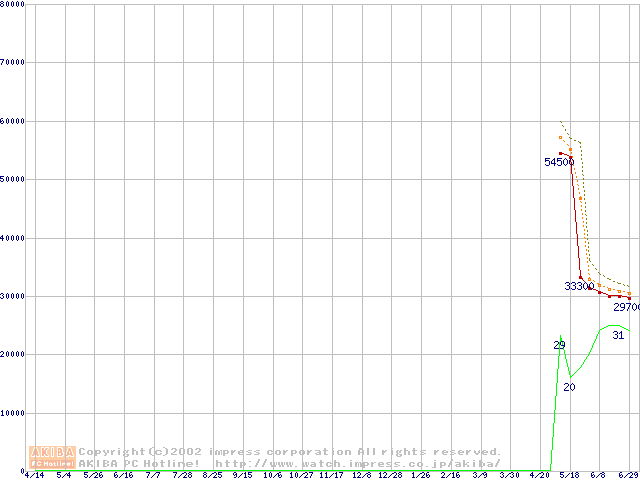Screen dimensions: 640x480
Task: Click the 6/29 date on the x-axis
Action: [628, 476]
